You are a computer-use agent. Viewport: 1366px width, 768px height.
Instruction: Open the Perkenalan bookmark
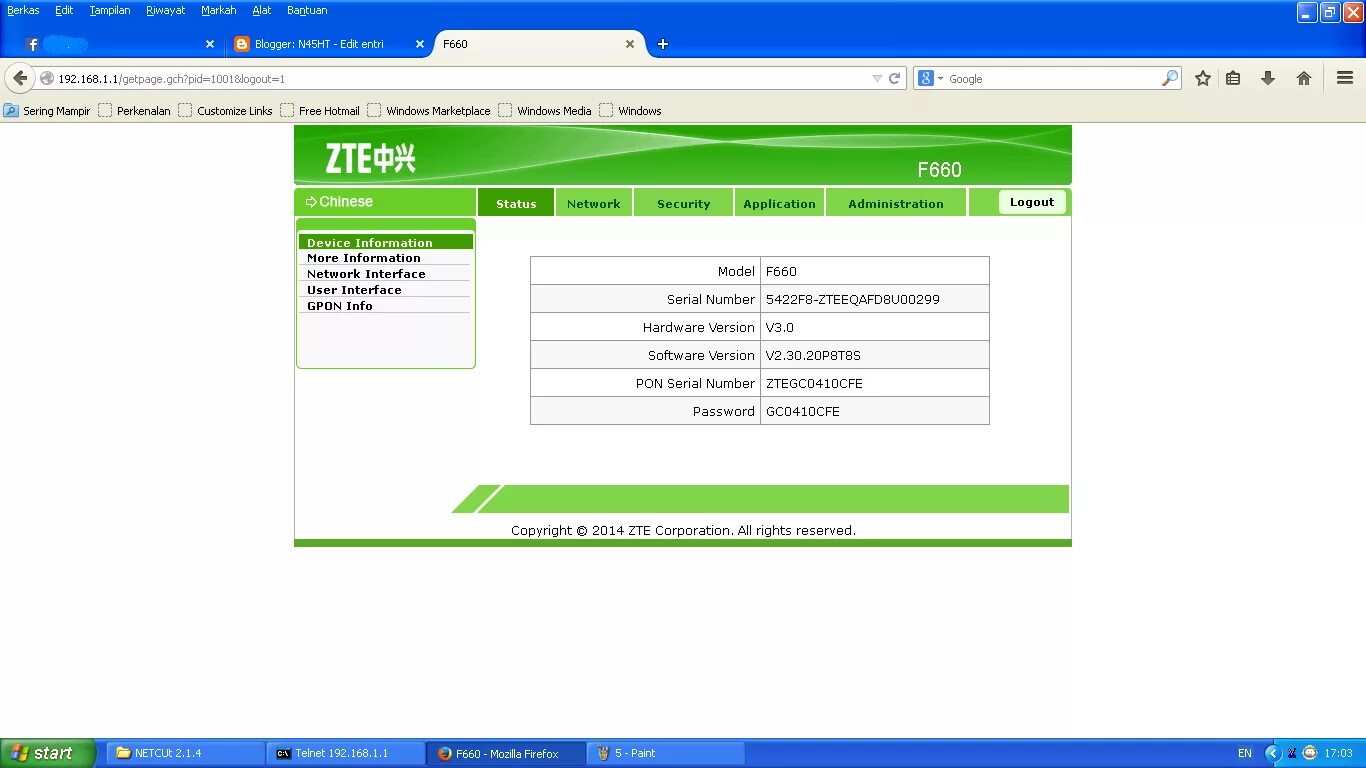point(134,111)
